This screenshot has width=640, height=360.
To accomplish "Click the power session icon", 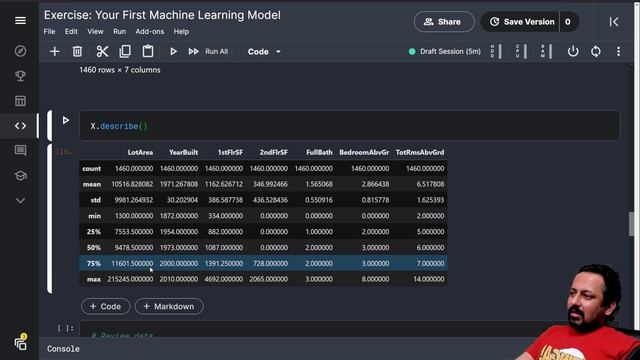I will click(573, 51).
